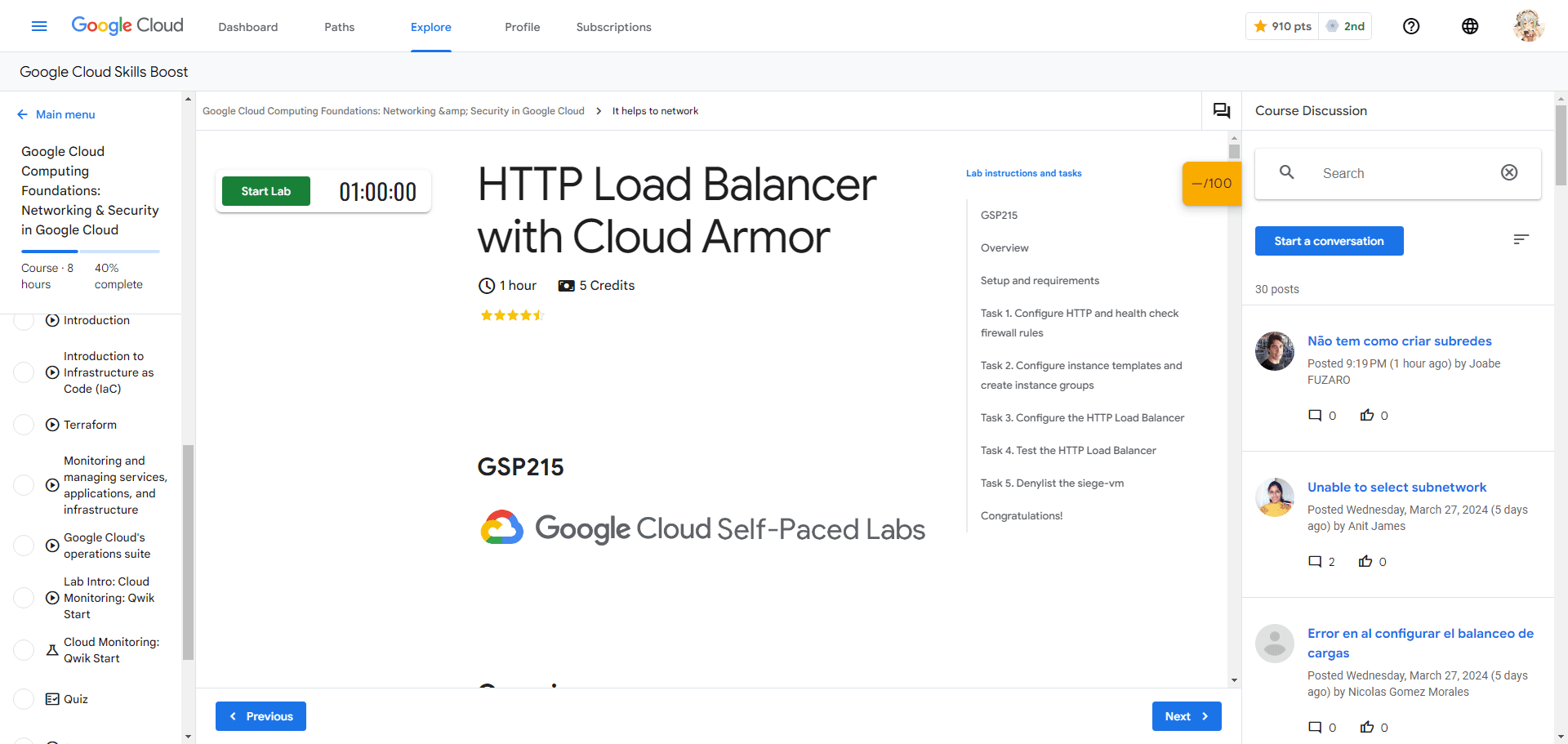Toggle completion circle for Introduction

click(24, 320)
